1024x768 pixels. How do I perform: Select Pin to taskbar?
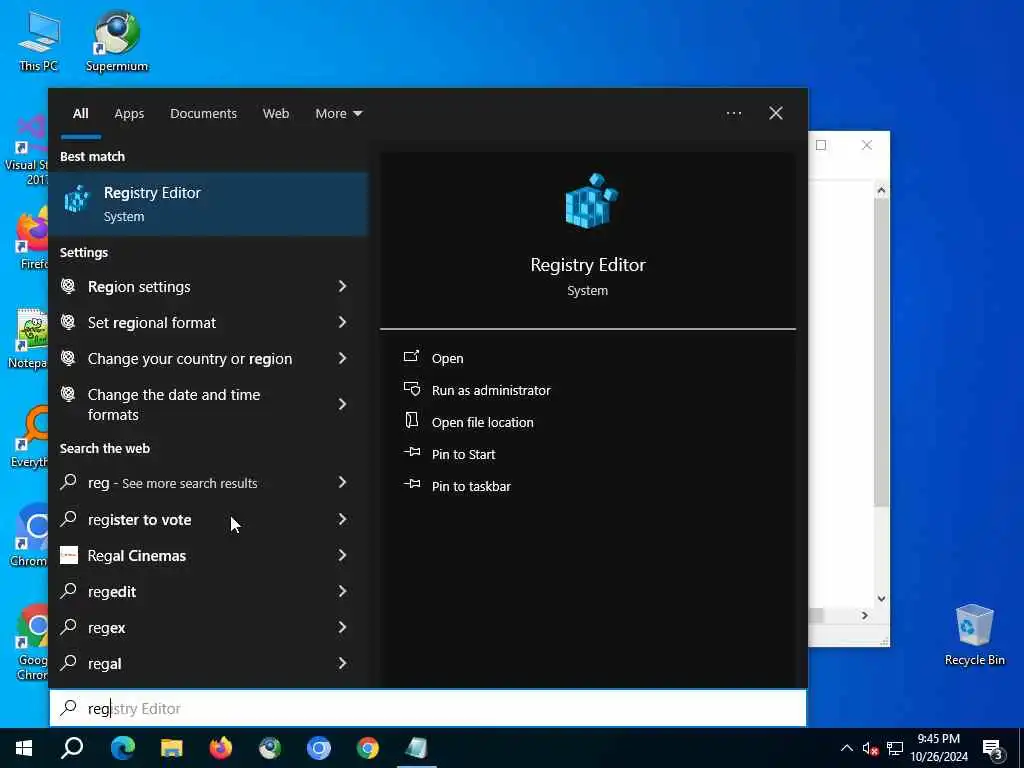(x=471, y=487)
